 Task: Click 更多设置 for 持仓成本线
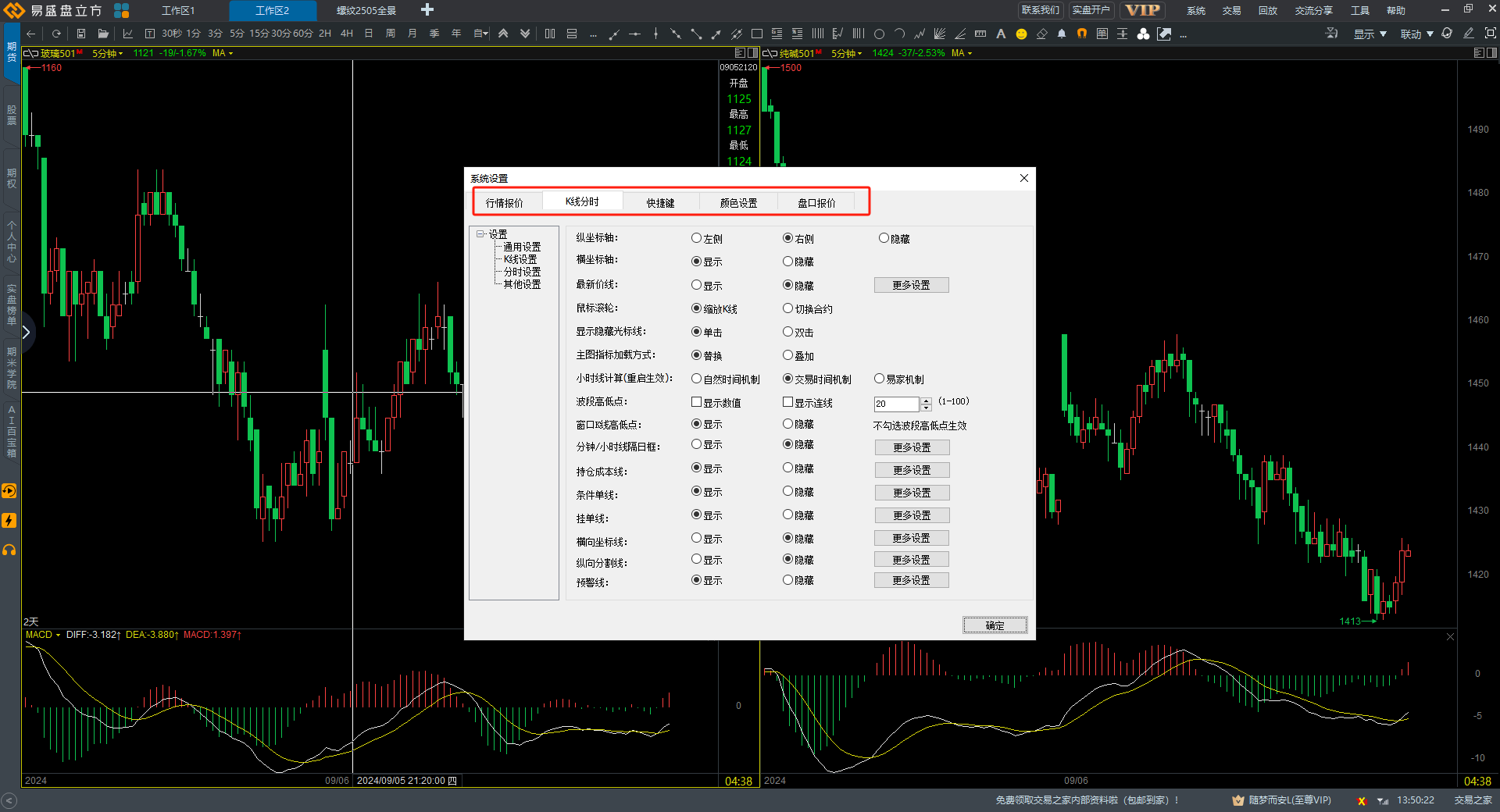coord(912,470)
